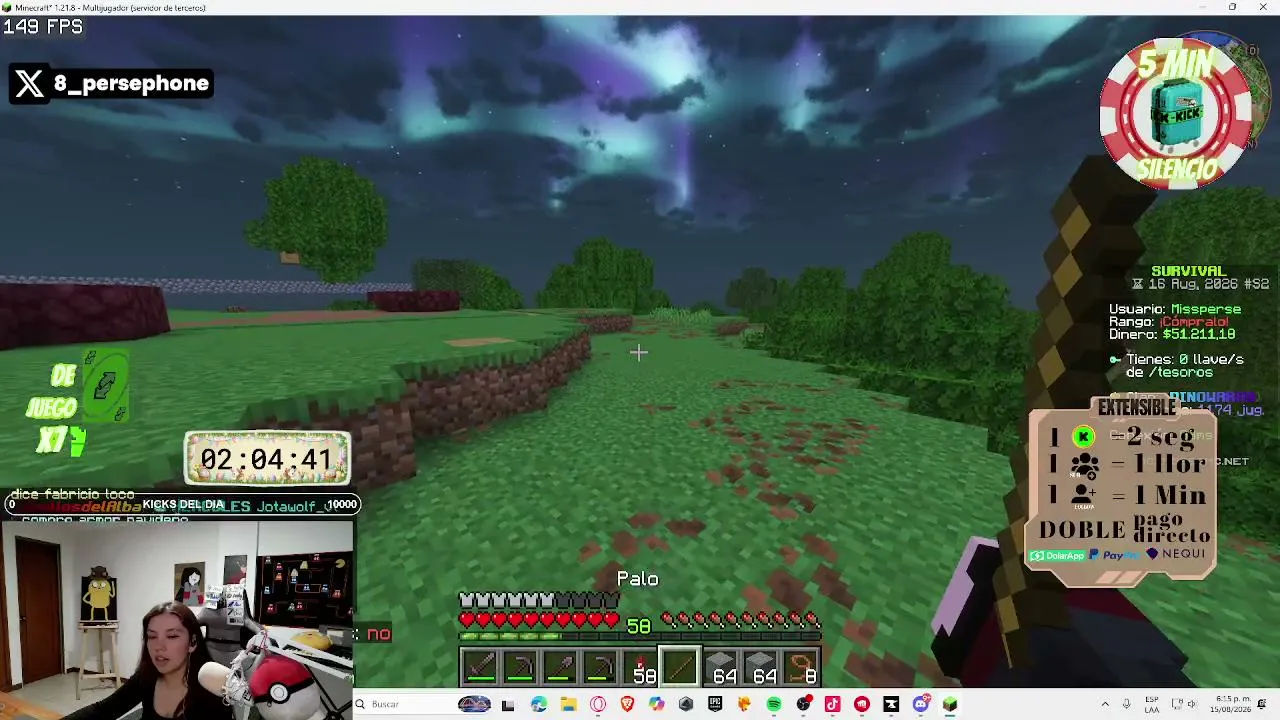
Task: Click the 'Tienes: 0 llave/s' line
Action: [1185, 359]
